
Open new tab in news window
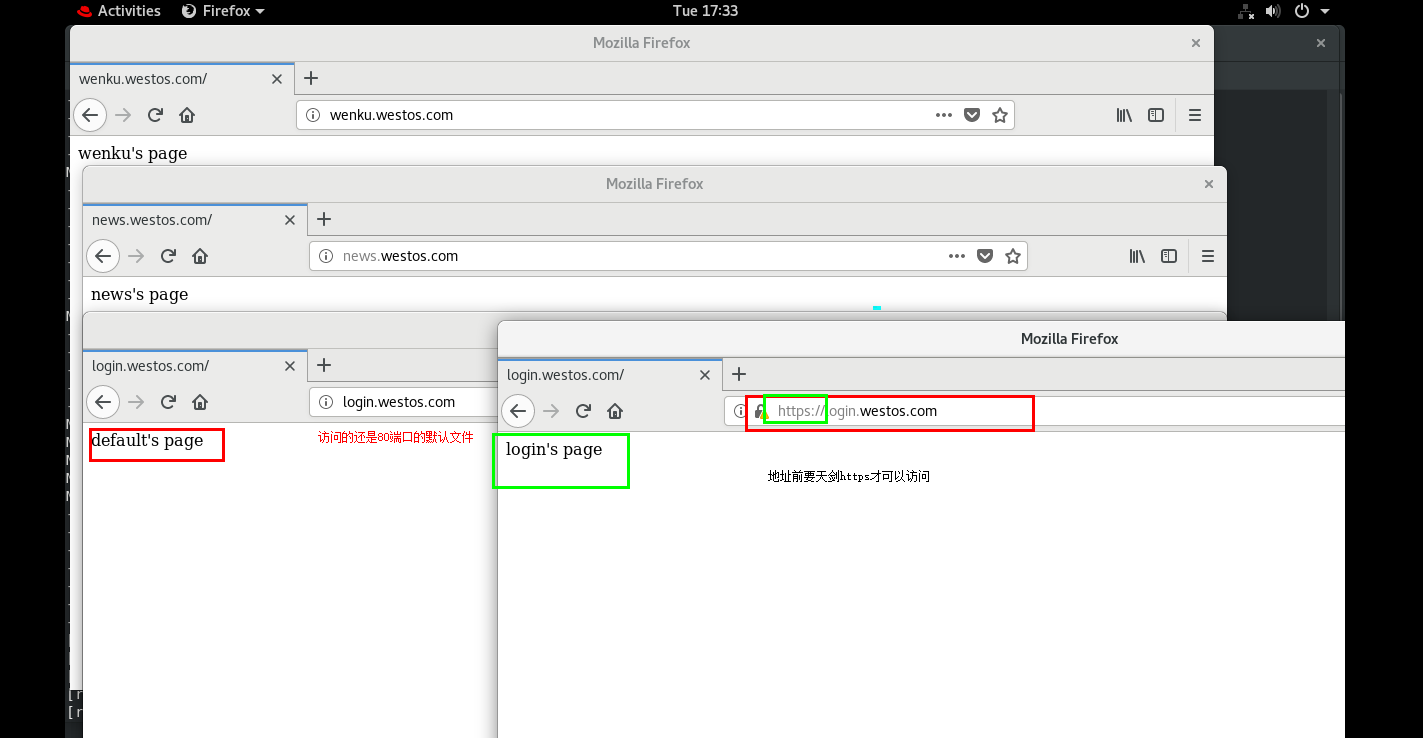coord(324,219)
